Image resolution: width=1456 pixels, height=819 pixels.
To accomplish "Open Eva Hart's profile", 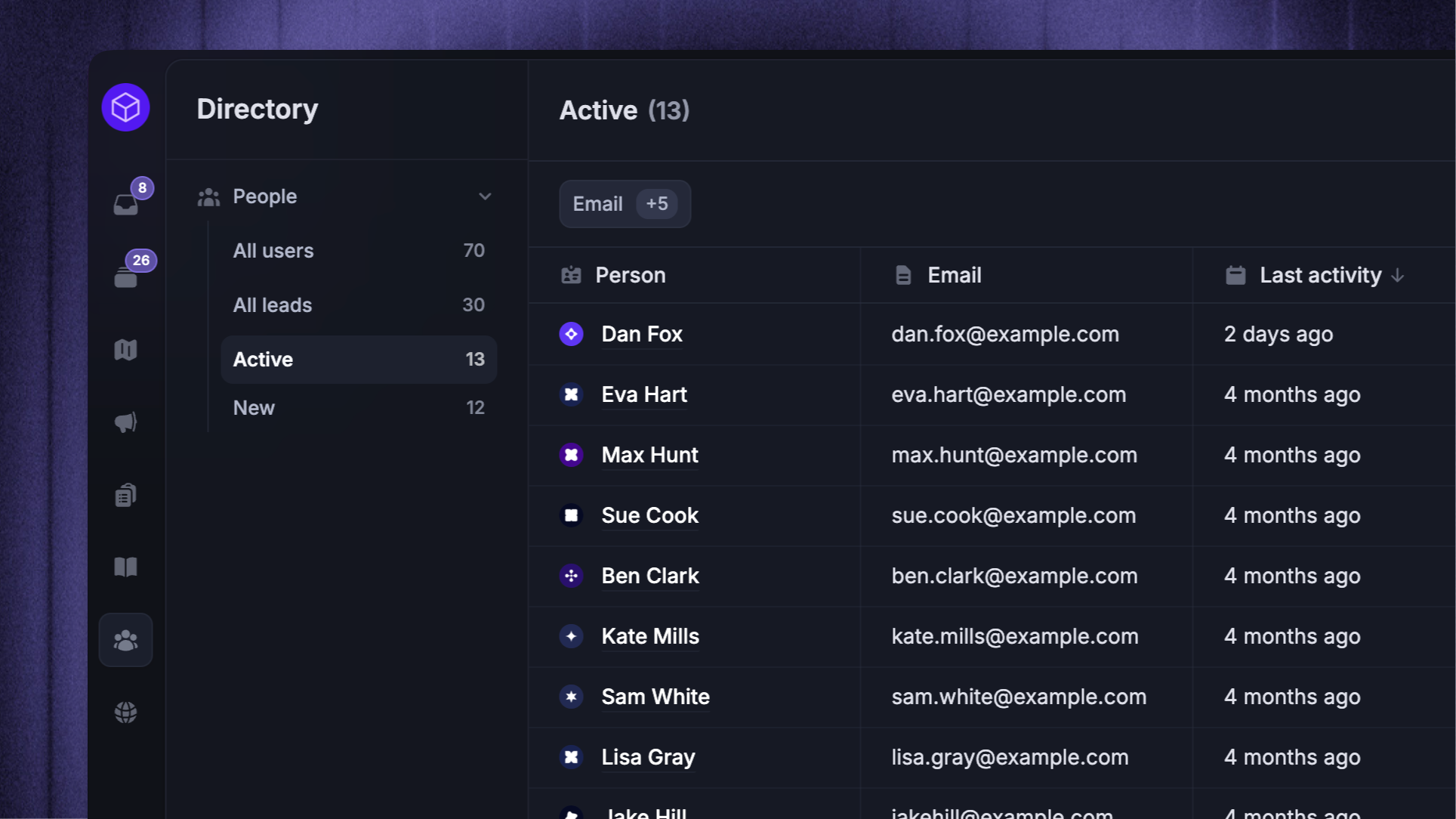I will point(644,394).
